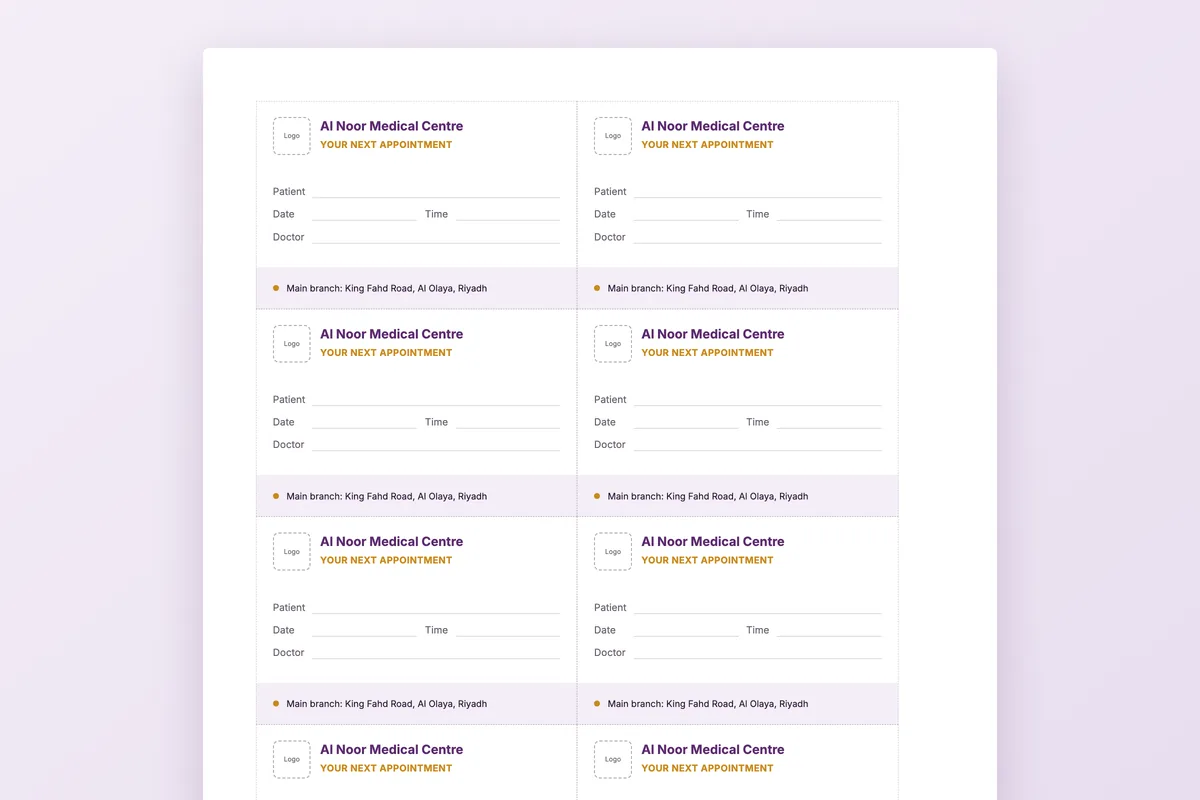Click the Doctor line in the top-left card
The width and height of the screenshot is (1200, 800).
pyautogui.click(x=436, y=237)
